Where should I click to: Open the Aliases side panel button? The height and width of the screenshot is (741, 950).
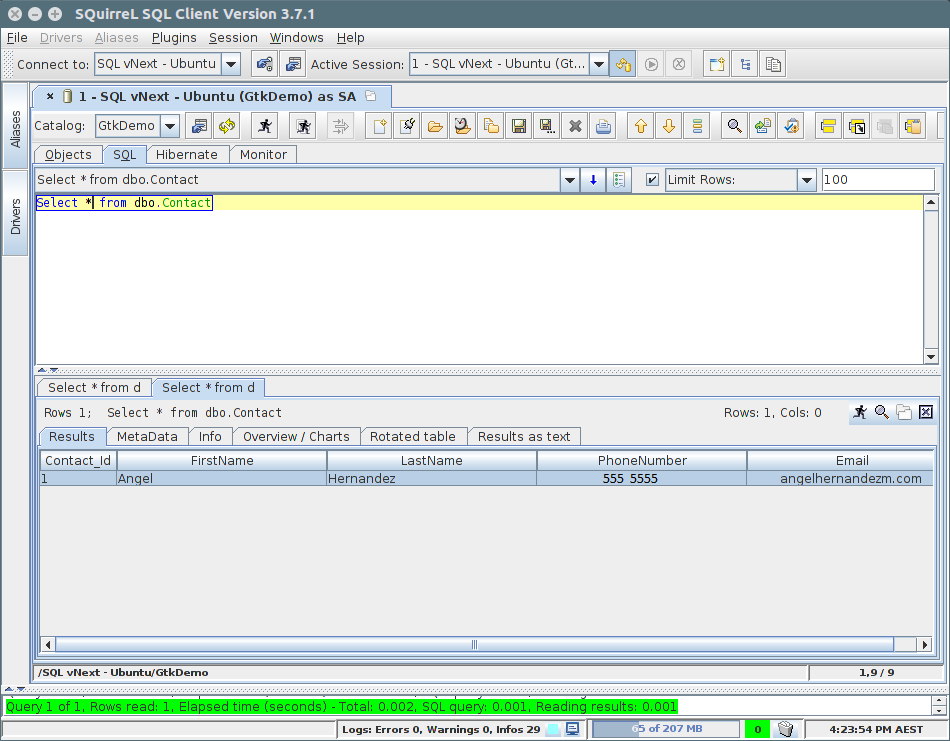click(x=15, y=129)
